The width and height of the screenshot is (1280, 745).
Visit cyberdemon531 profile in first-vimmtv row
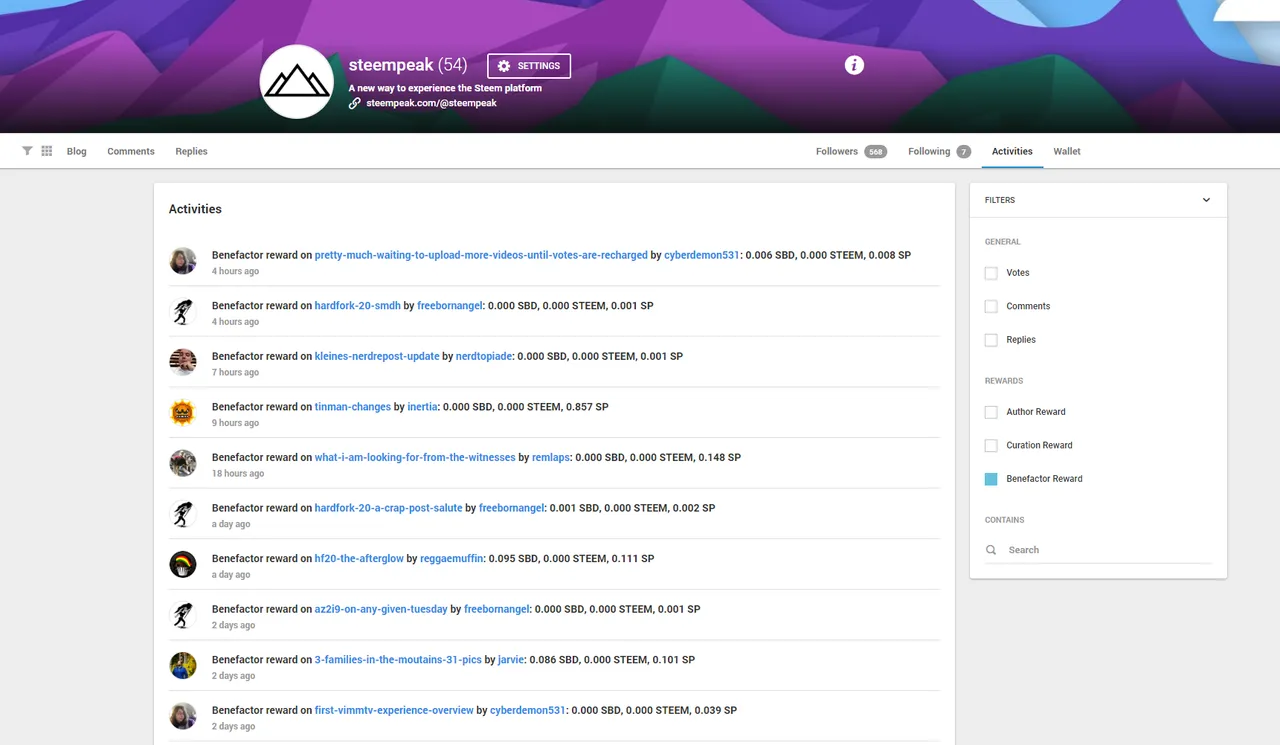(x=527, y=710)
